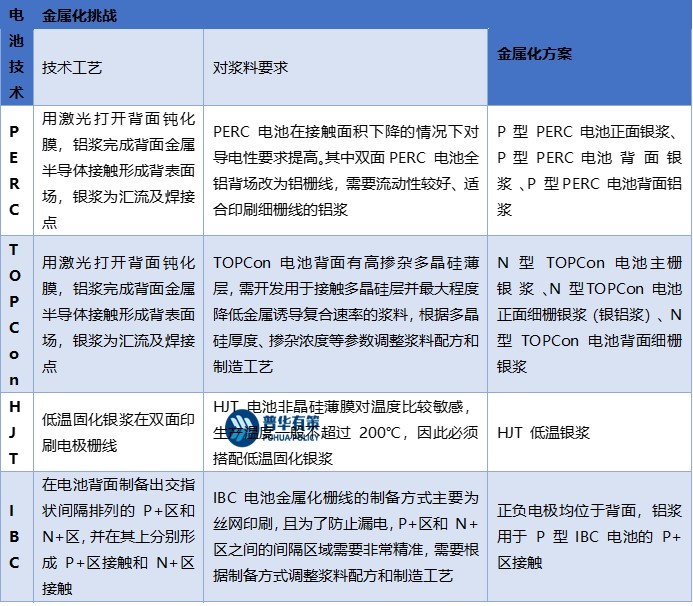The width and height of the screenshot is (693, 606).
Task: Select the PERC 技术工艺 description cell
Action: tap(118, 169)
